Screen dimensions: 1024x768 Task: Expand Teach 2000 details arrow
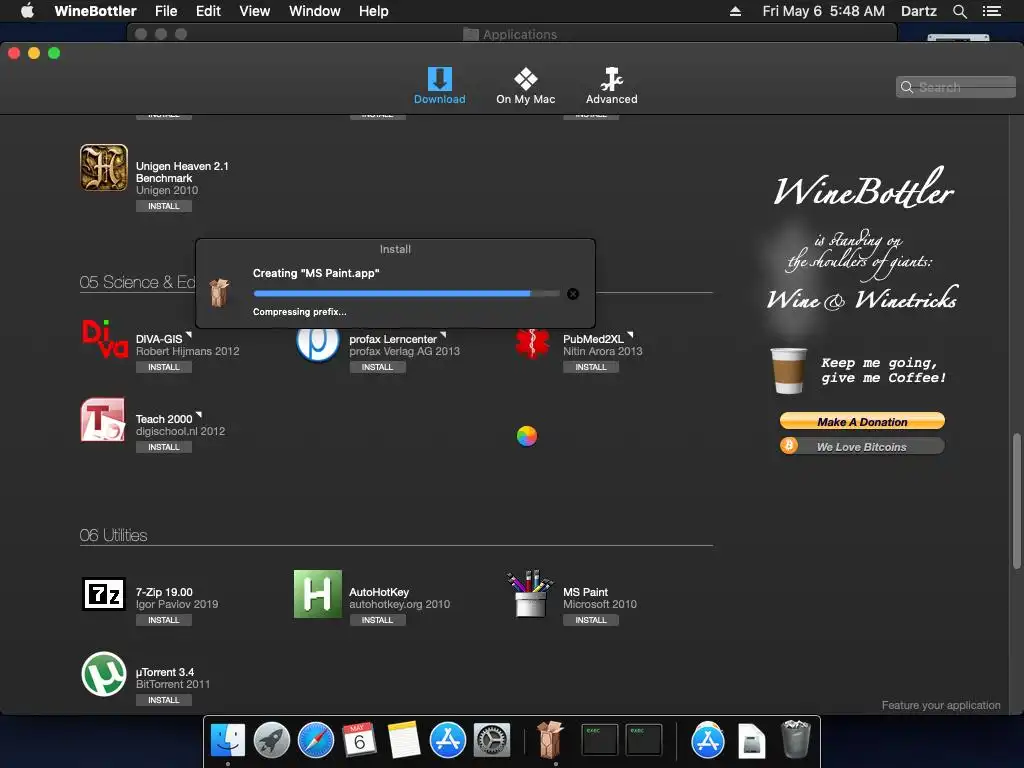[199, 415]
